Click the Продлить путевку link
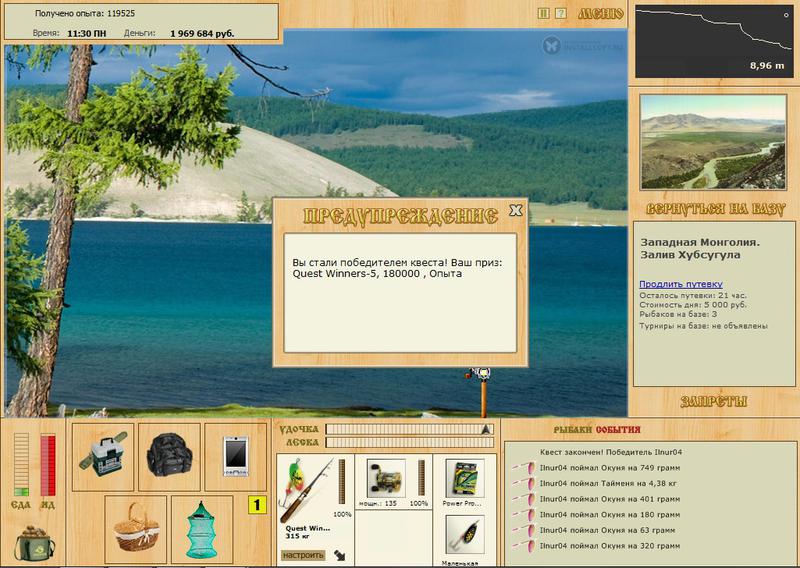 [681, 284]
